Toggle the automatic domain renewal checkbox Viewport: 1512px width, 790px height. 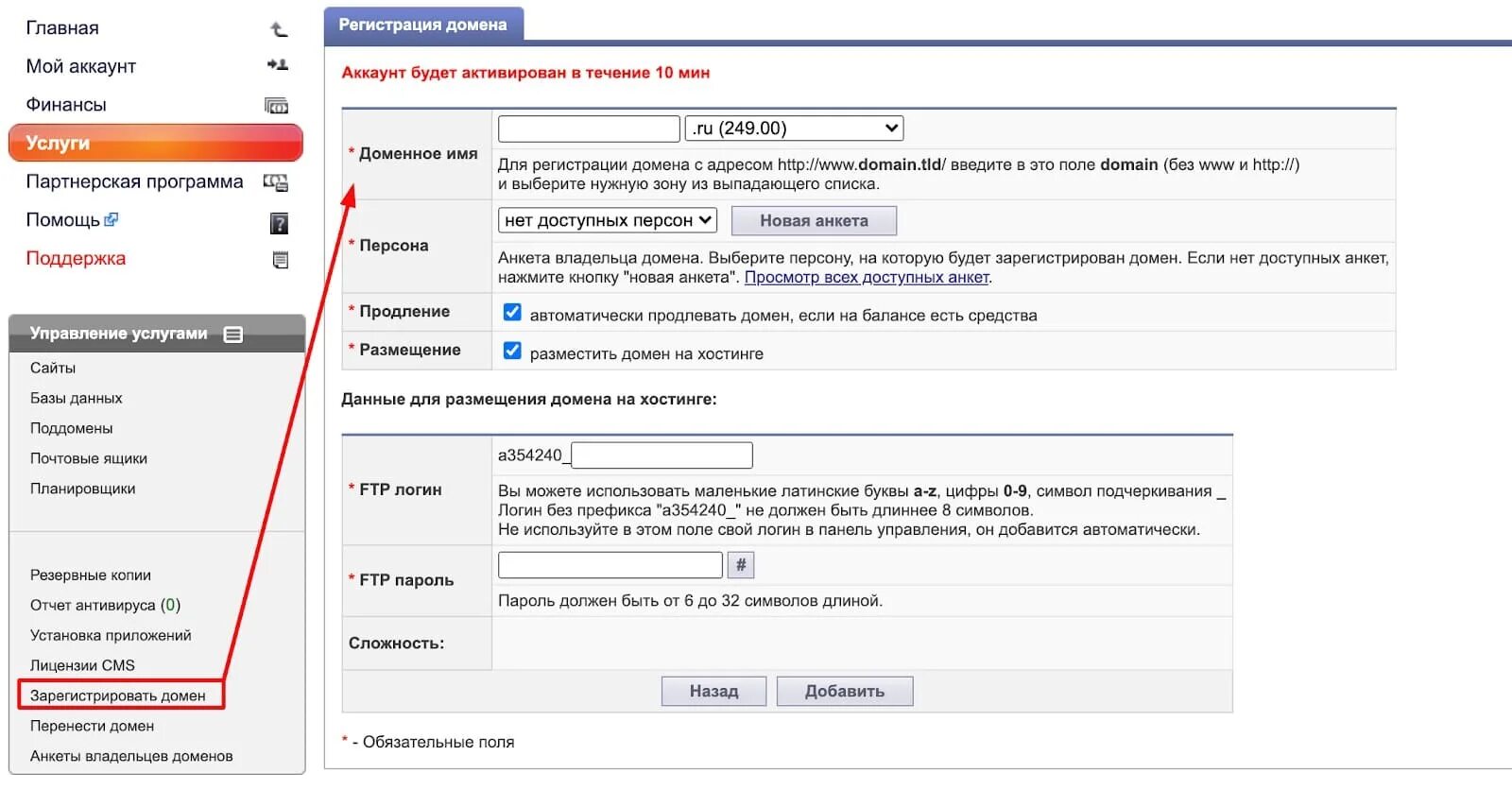(x=512, y=313)
